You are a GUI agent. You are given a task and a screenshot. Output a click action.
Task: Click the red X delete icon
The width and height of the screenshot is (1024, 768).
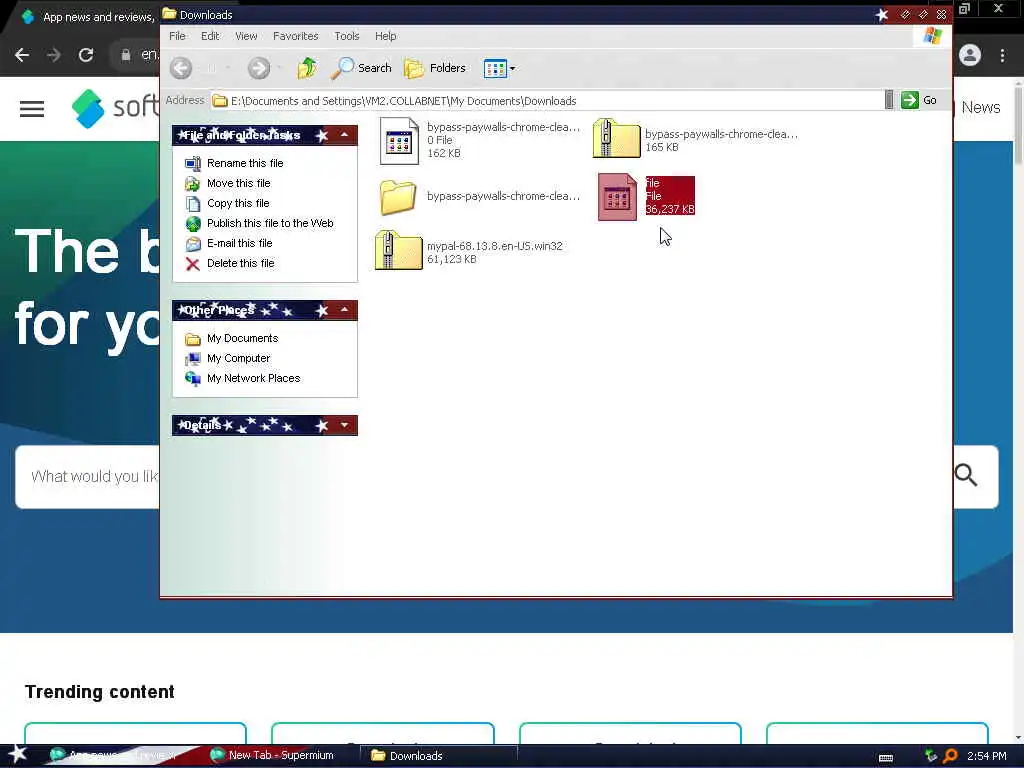pos(193,264)
